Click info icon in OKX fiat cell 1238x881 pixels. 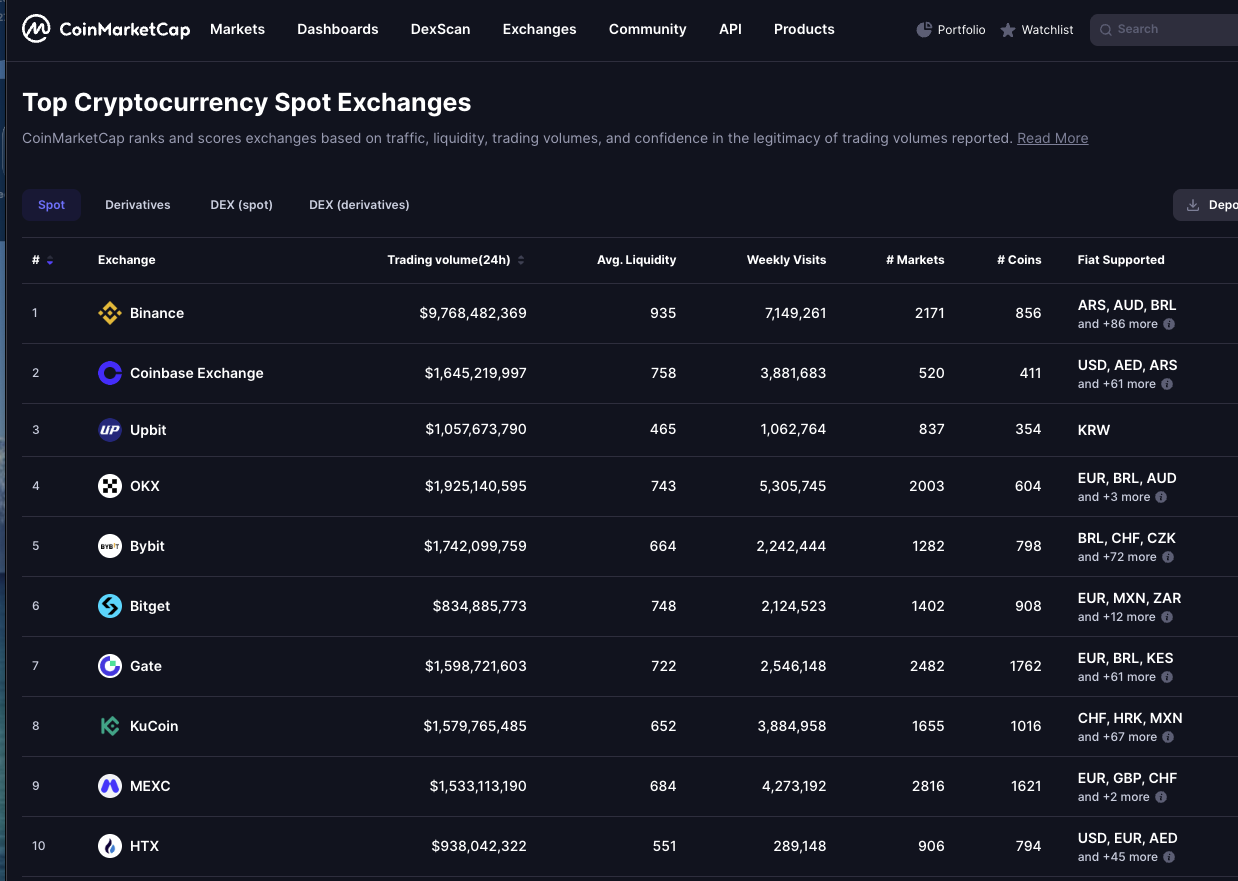(x=1161, y=497)
